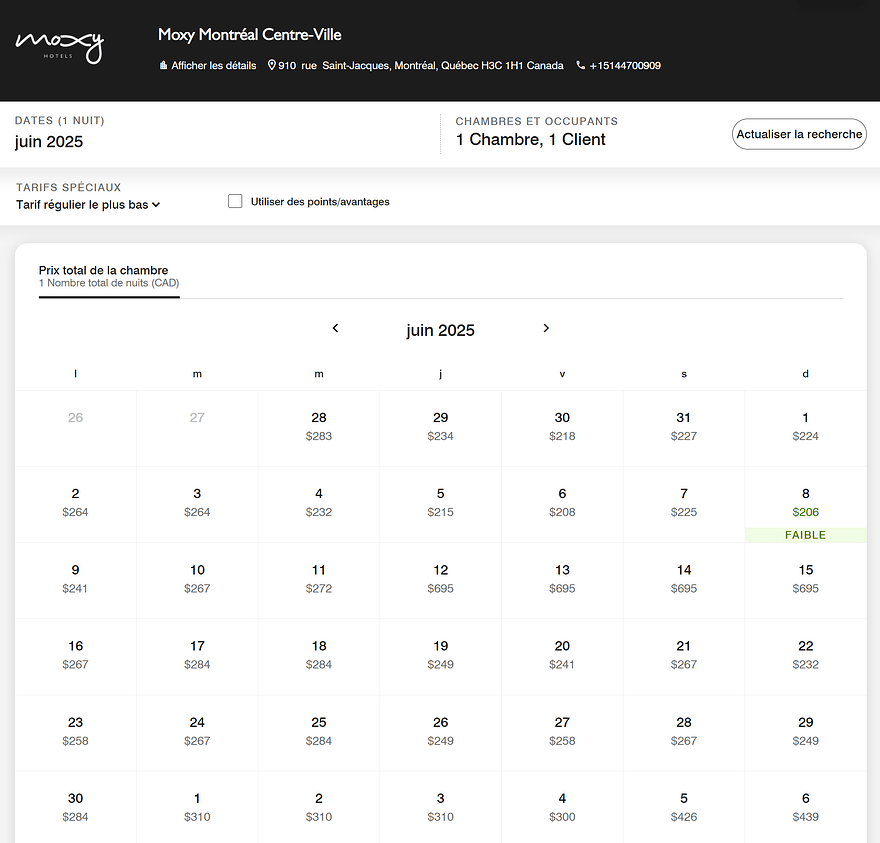
Task: Pick June 28 priced at $267
Action: 684,733
